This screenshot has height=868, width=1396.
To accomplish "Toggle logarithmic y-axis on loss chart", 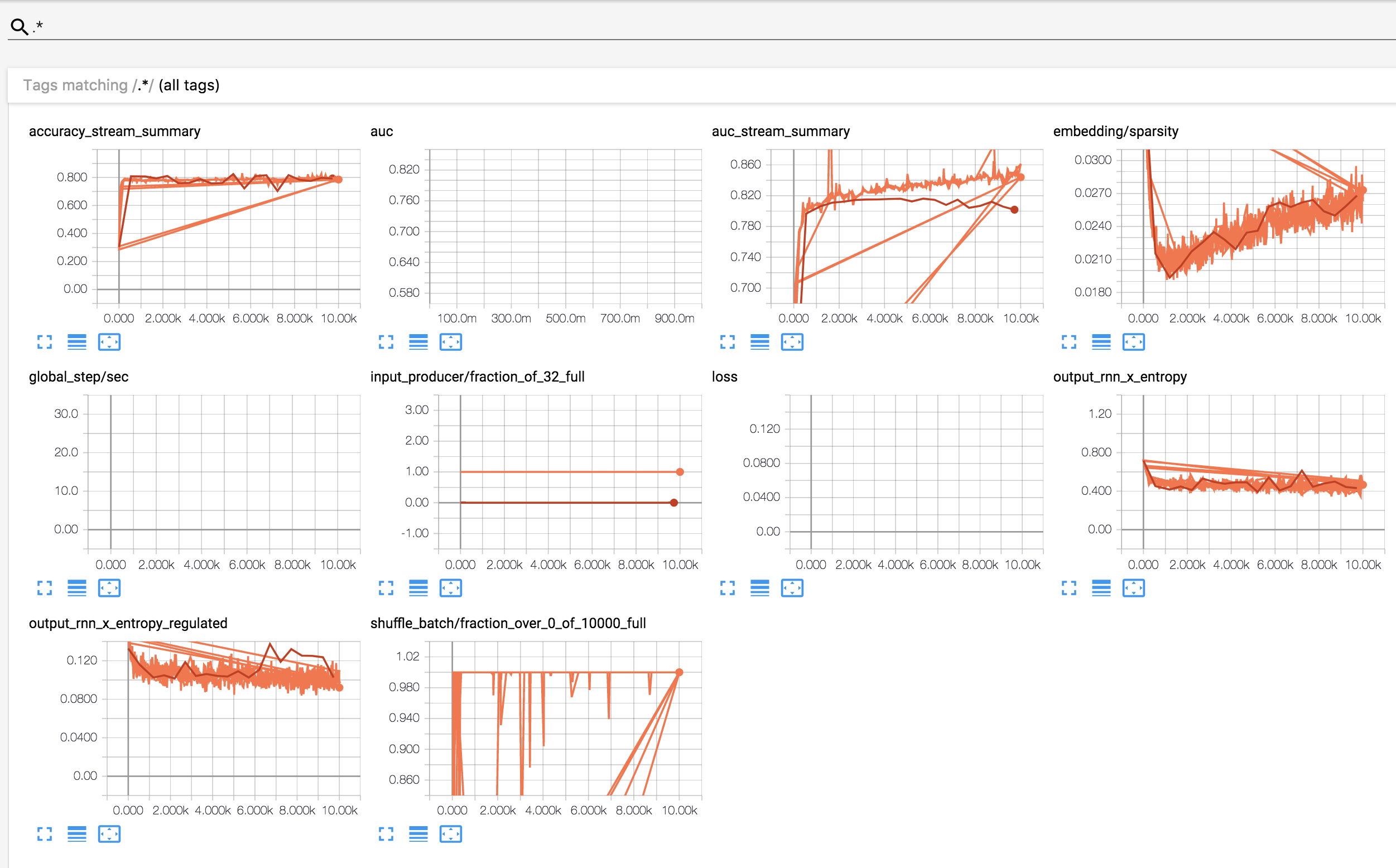I will coord(759,588).
